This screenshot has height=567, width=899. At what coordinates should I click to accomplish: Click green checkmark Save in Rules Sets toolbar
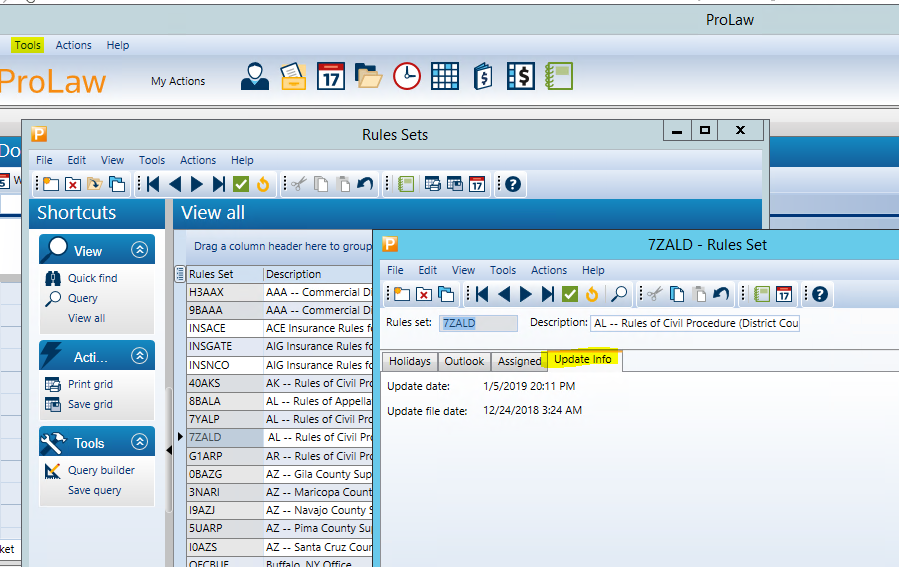[x=241, y=184]
